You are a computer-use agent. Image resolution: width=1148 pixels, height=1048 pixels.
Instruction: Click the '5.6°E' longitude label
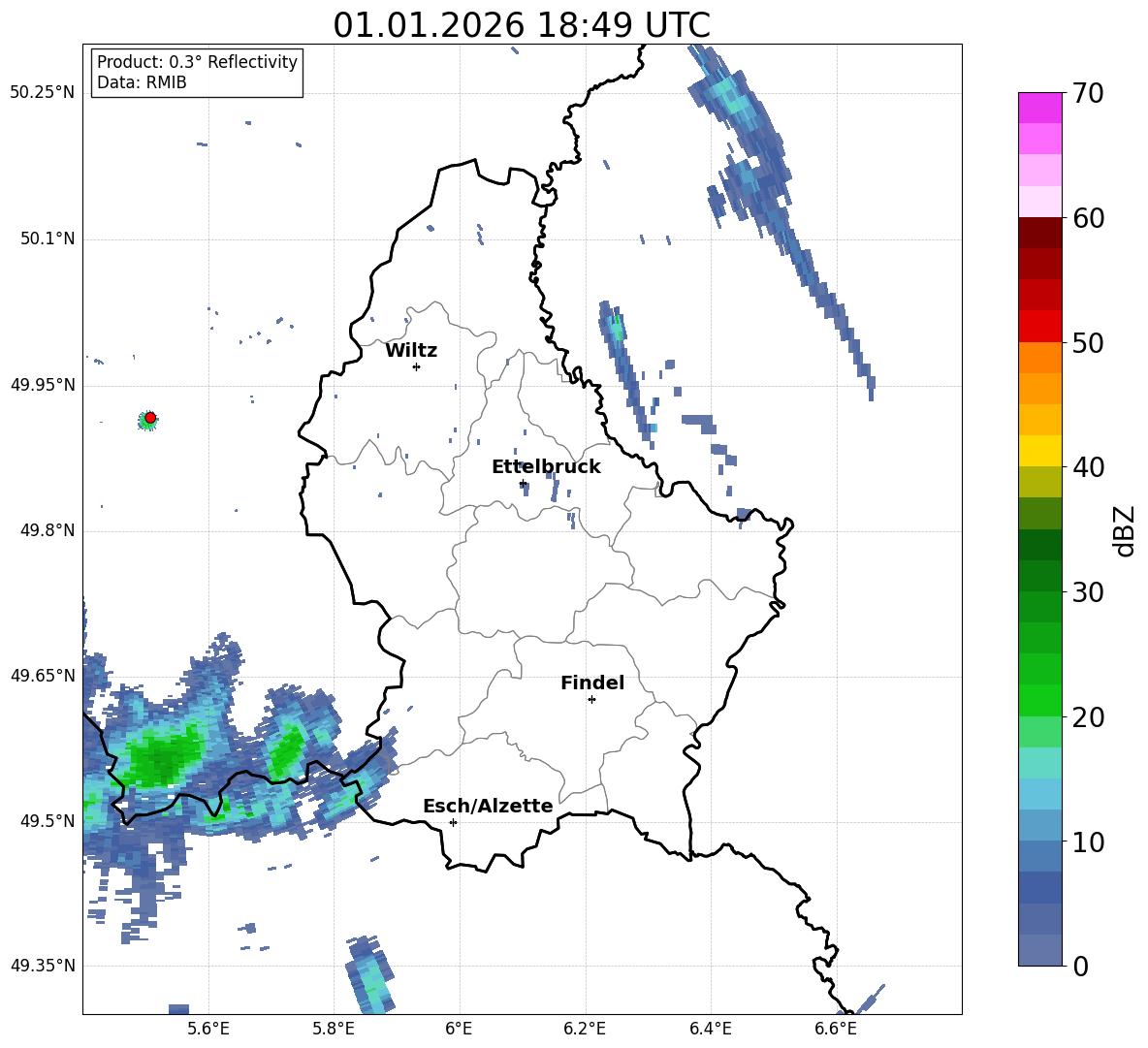(208, 1029)
